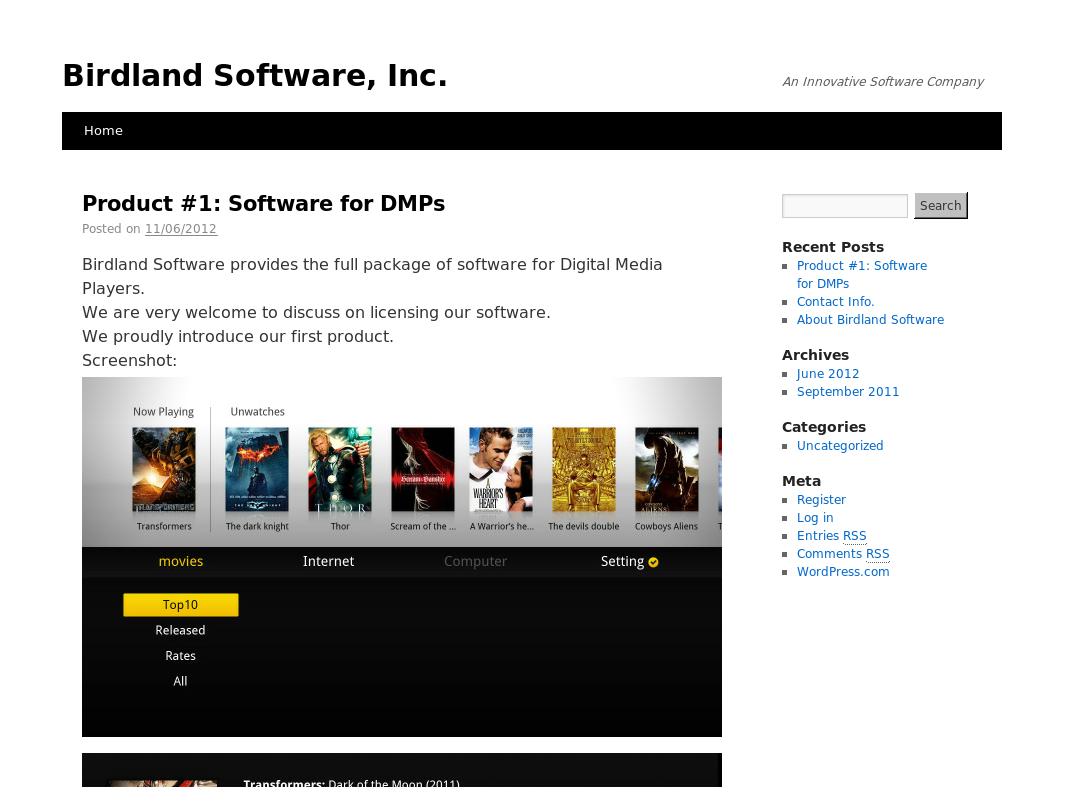This screenshot has height=787, width=1080.
Task: Select the Internet tab in screenshot
Action: 329,561
